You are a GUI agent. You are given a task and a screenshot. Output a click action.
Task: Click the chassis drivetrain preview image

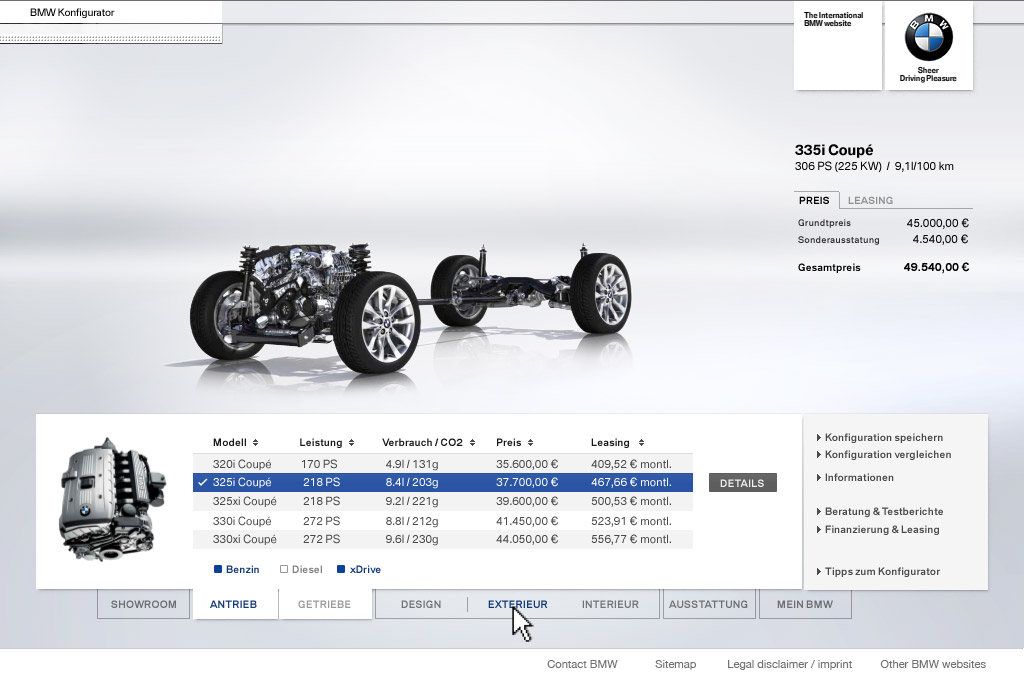pyautogui.click(x=410, y=307)
